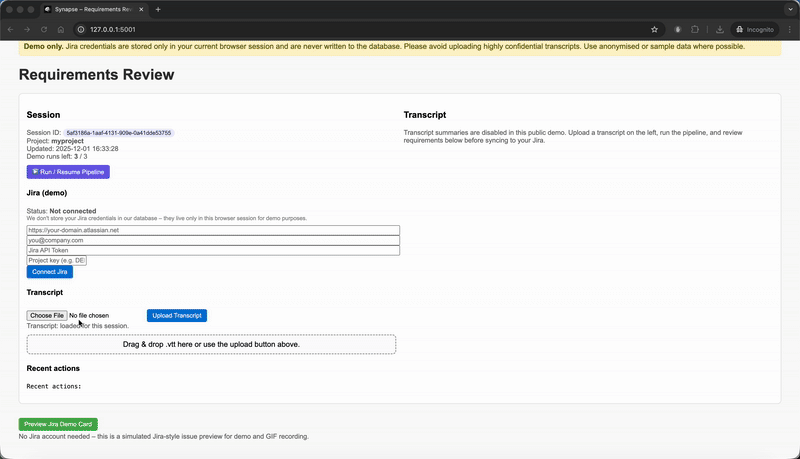Image resolution: width=800 pixels, height=459 pixels.
Task: Open a new tab with the plus icon
Action: (158, 9)
